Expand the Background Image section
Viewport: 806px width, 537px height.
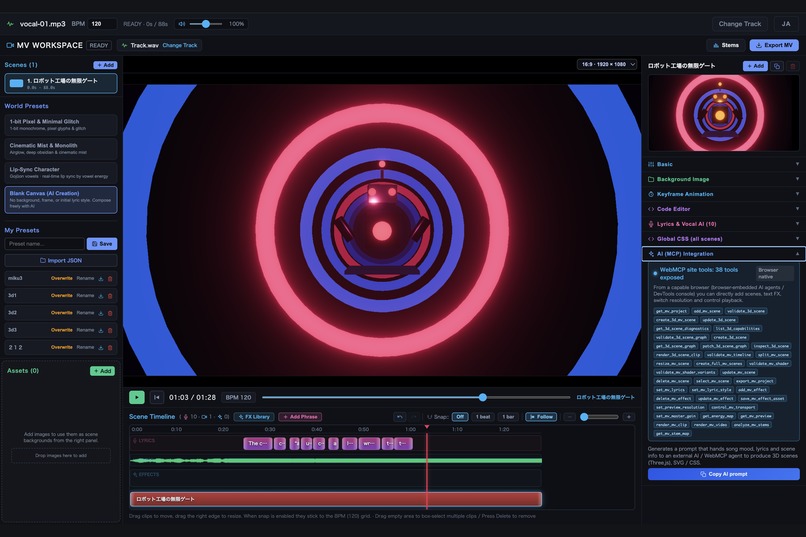click(723, 179)
